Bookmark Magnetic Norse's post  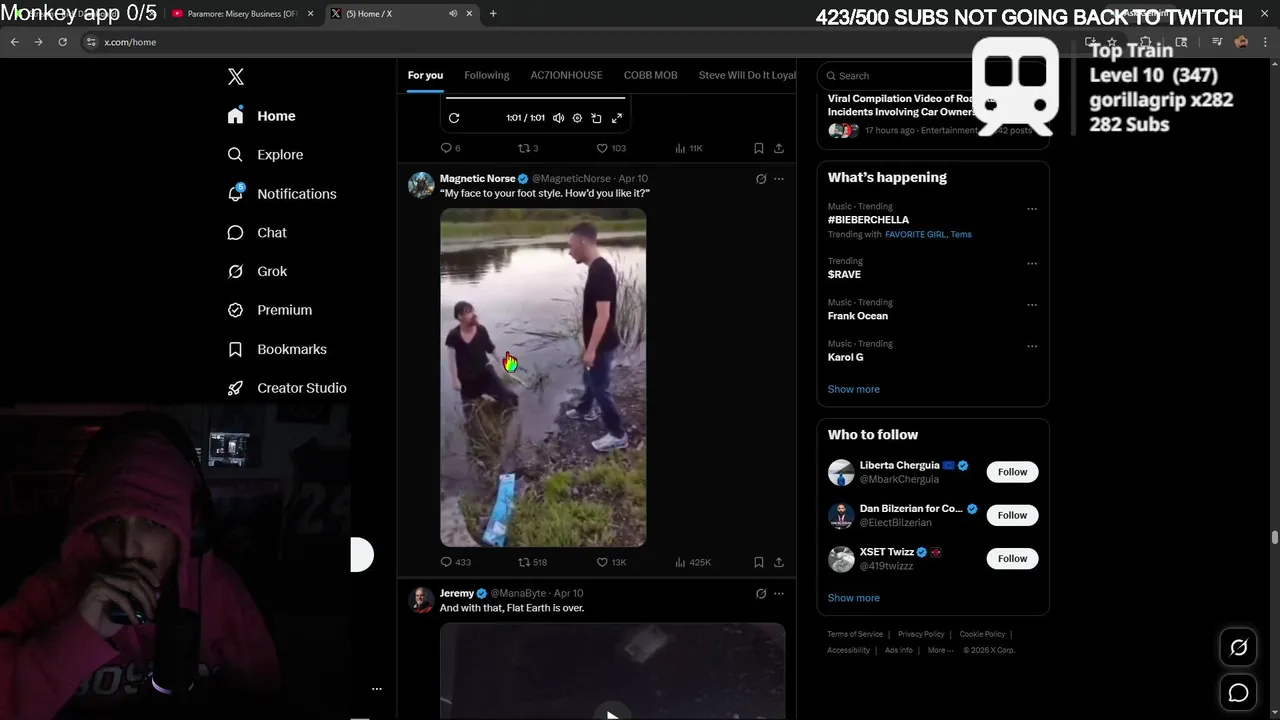click(759, 562)
